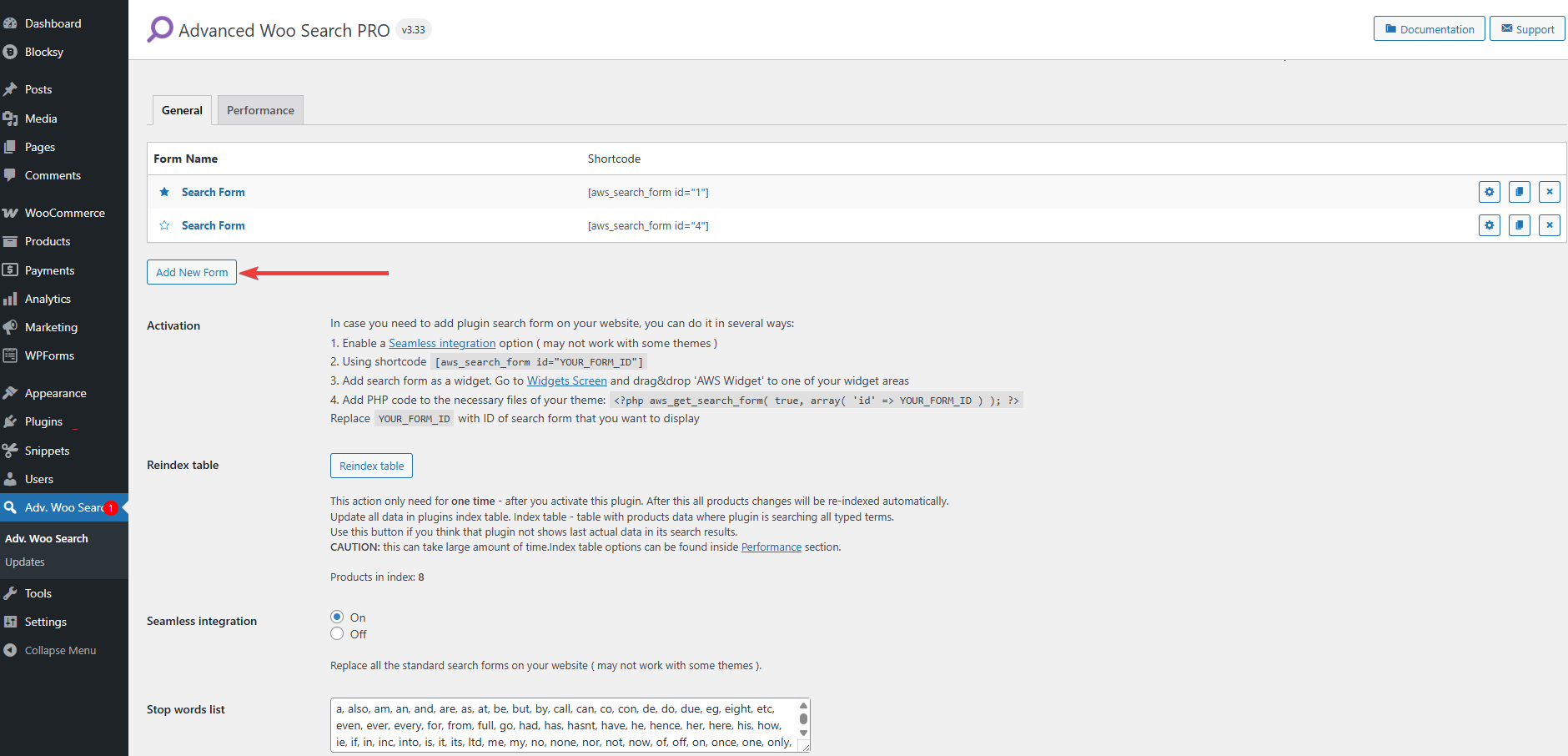Set Seamless integration to Off
Image resolution: width=1568 pixels, height=756 pixels.
click(337, 634)
